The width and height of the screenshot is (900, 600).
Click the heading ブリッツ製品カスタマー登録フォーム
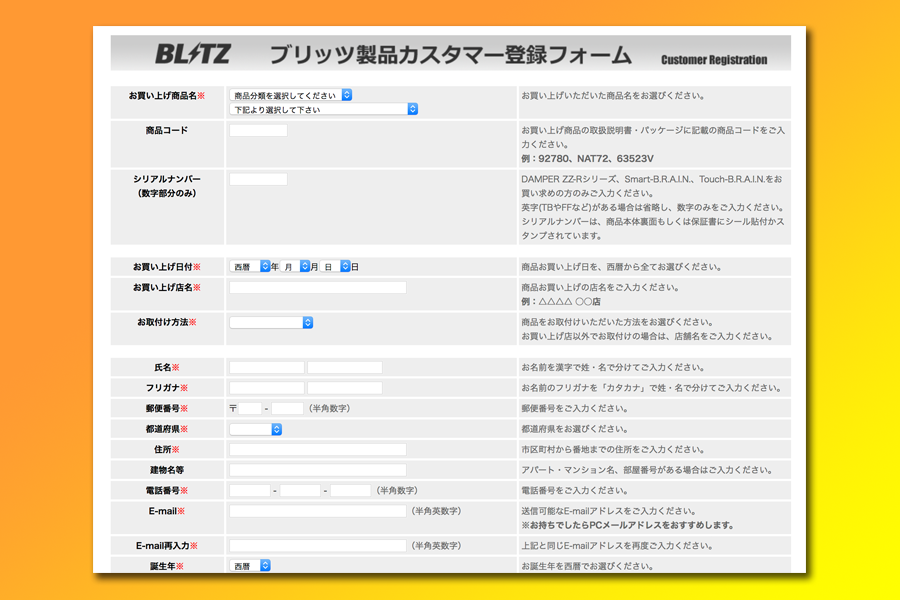coord(451,55)
